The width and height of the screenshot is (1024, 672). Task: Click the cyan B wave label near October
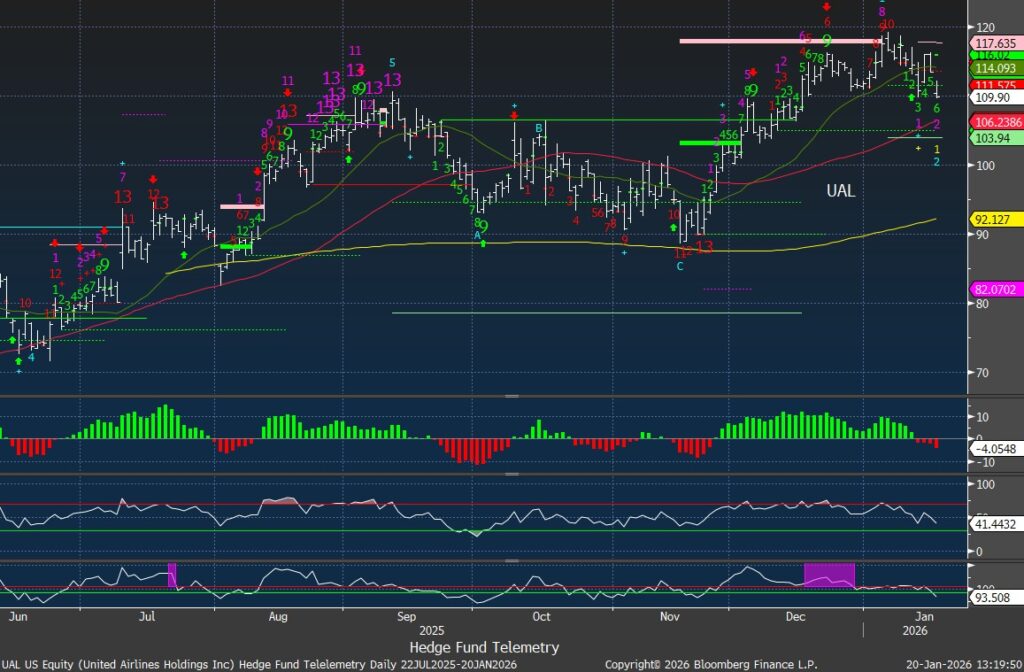click(x=538, y=127)
